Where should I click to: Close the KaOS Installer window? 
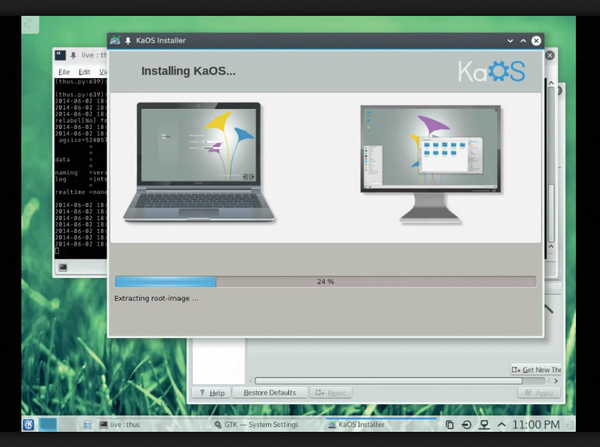tap(536, 41)
